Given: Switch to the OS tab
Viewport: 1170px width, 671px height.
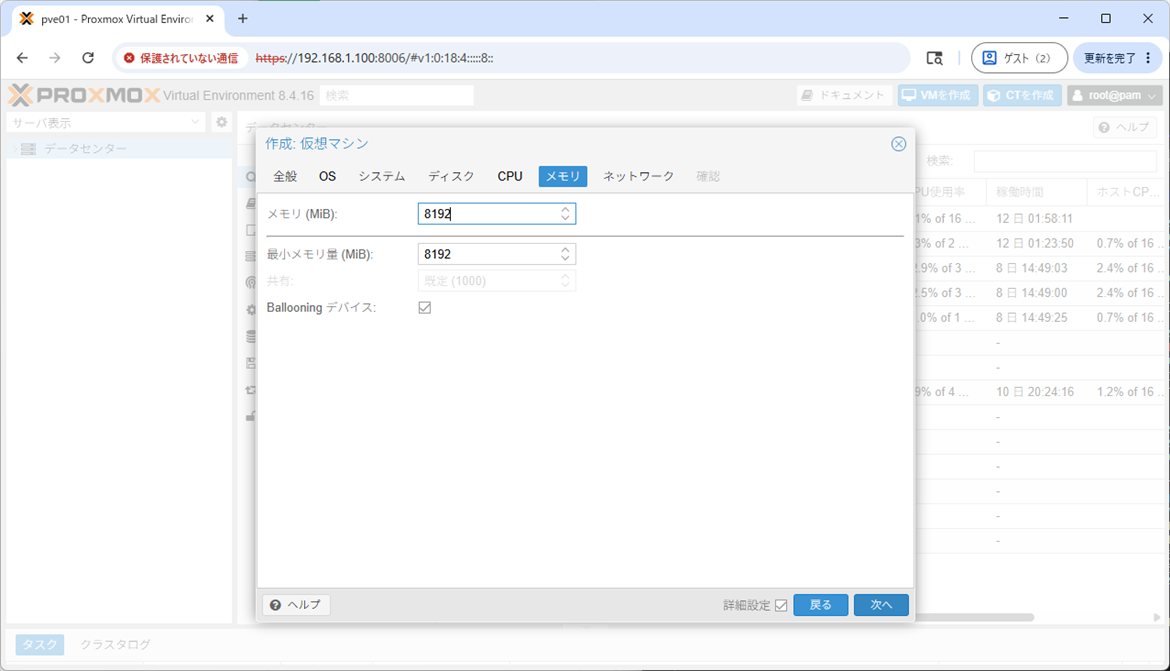Looking at the screenshot, I should pos(328,176).
